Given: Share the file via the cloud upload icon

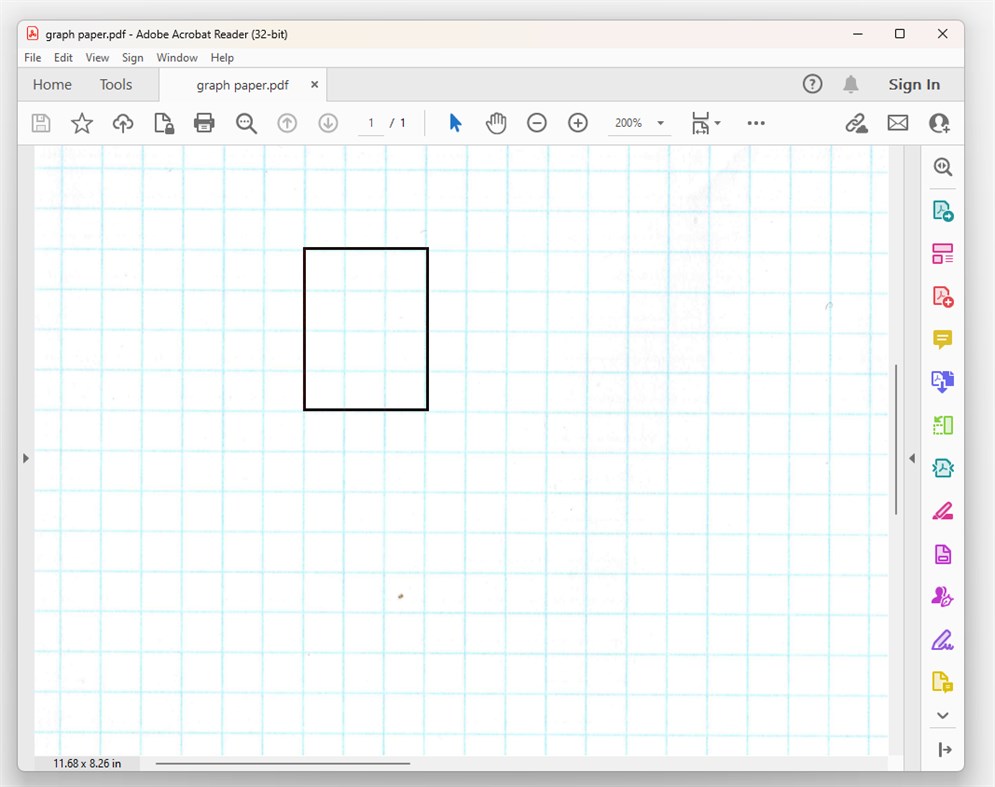Looking at the screenshot, I should point(122,122).
